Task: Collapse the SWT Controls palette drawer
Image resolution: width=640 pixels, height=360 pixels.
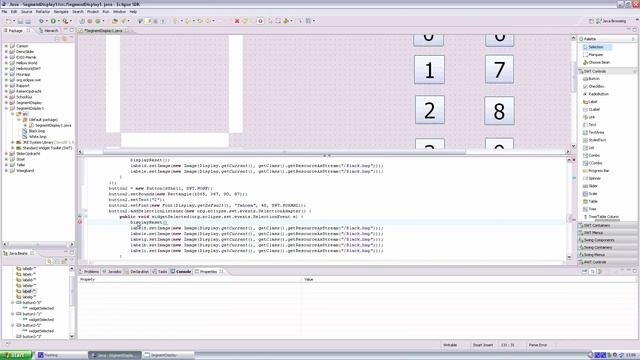Action: coord(607,71)
